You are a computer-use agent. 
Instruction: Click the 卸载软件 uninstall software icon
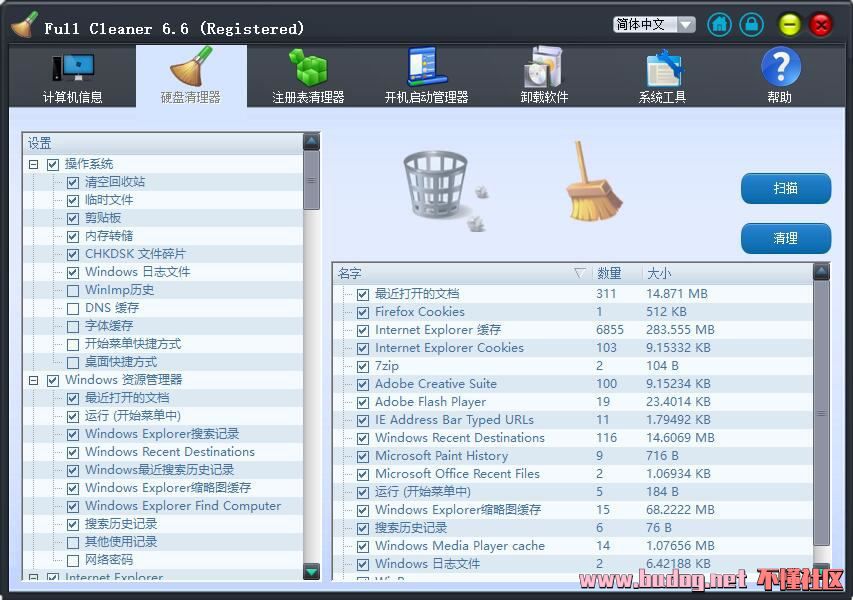pyautogui.click(x=544, y=69)
